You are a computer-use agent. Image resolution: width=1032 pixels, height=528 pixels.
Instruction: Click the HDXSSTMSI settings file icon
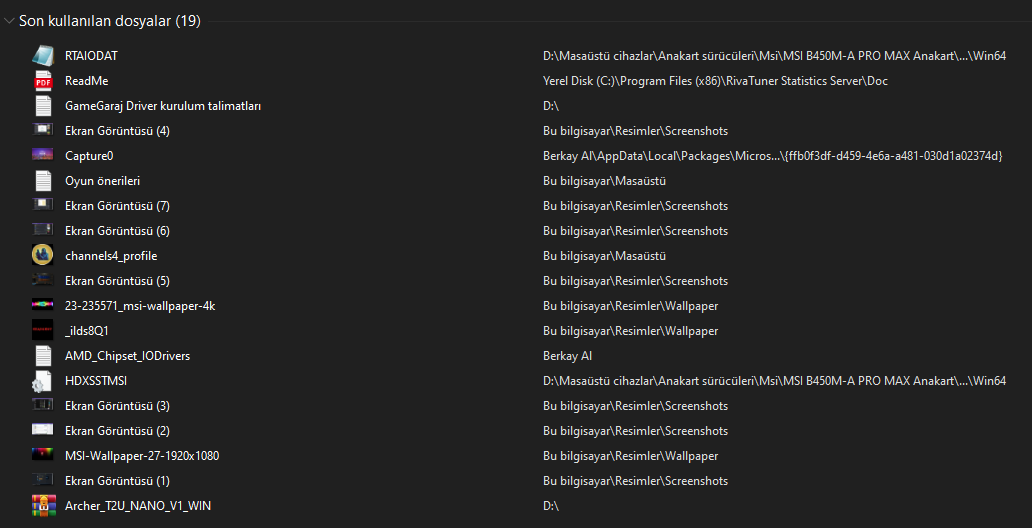click(43, 381)
